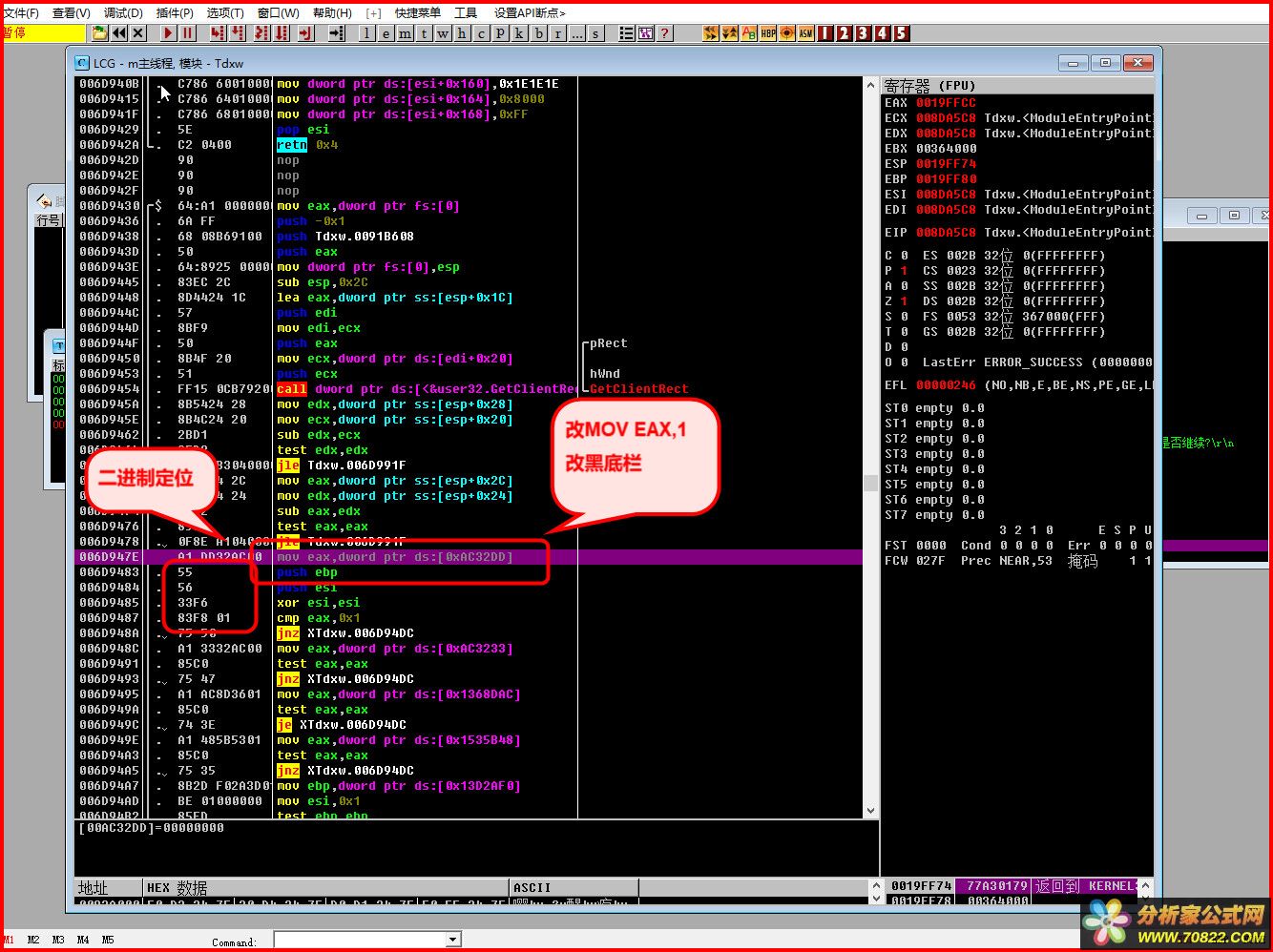Click the red numbered button 3
This screenshot has height=952, width=1273.
(864, 33)
